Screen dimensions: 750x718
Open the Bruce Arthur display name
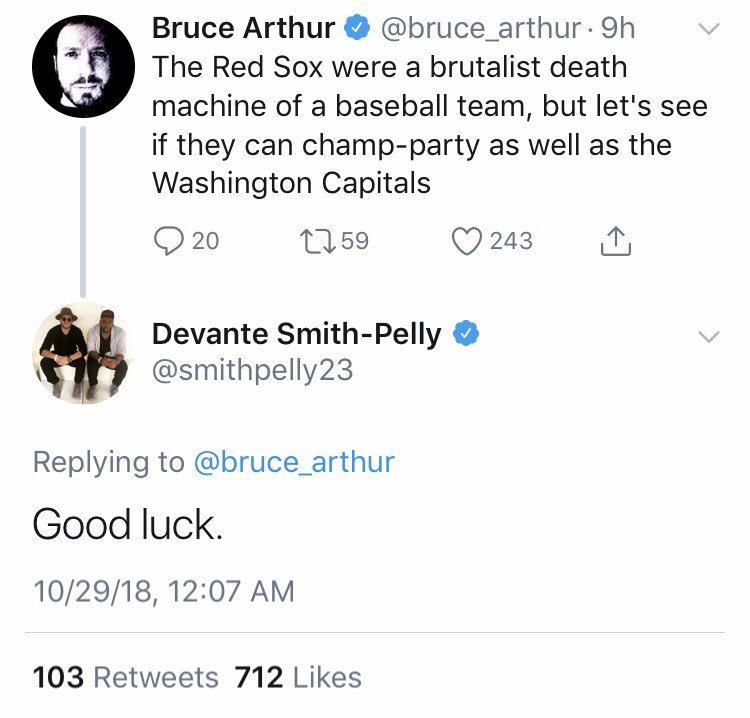(x=242, y=30)
